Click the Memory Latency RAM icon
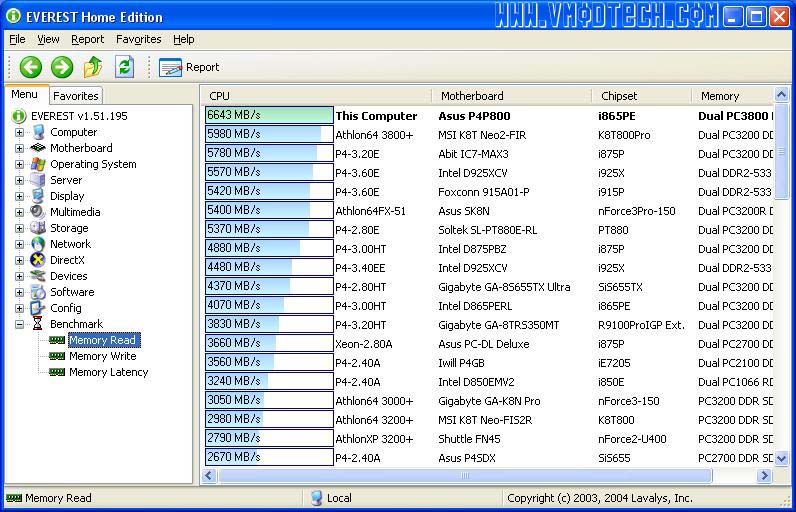This screenshot has width=796, height=512. (57, 372)
